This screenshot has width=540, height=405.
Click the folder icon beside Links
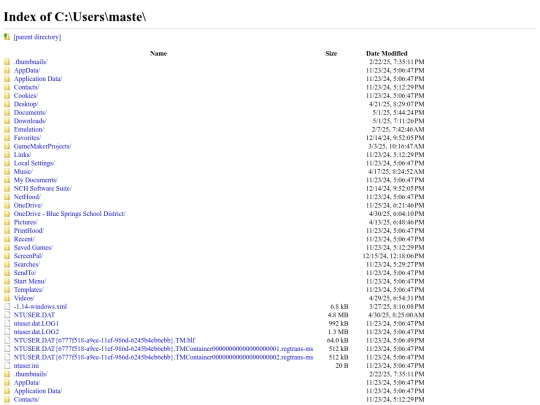pos(7,155)
